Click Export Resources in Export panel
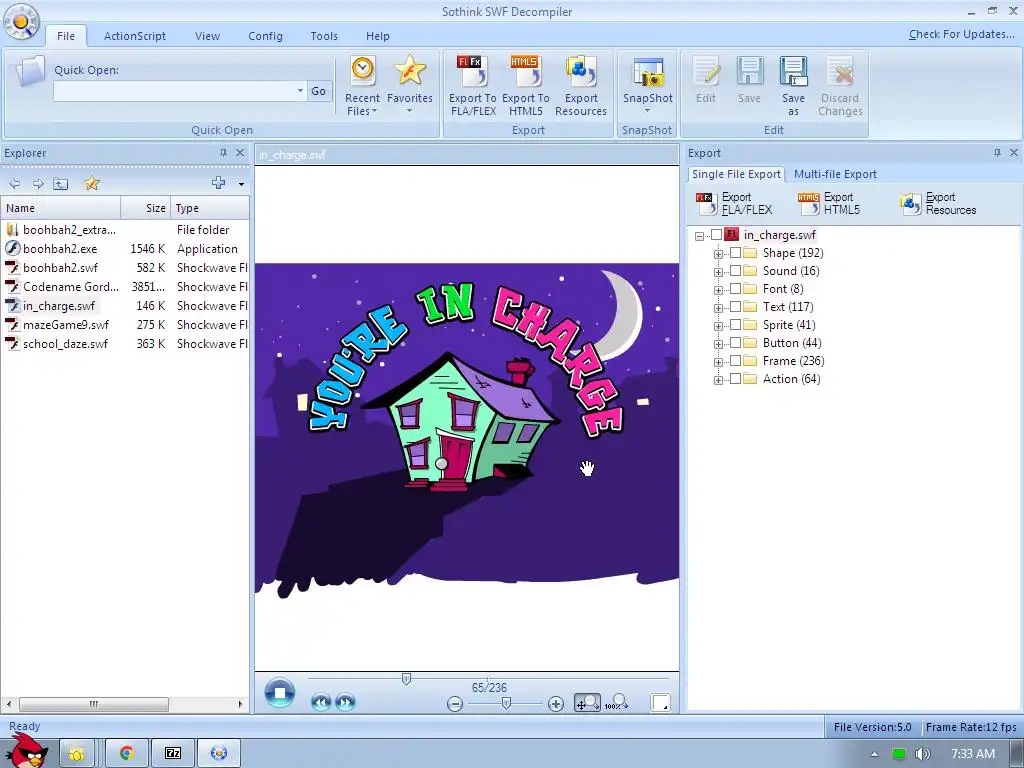Viewport: 1024px width, 768px height. click(938, 204)
